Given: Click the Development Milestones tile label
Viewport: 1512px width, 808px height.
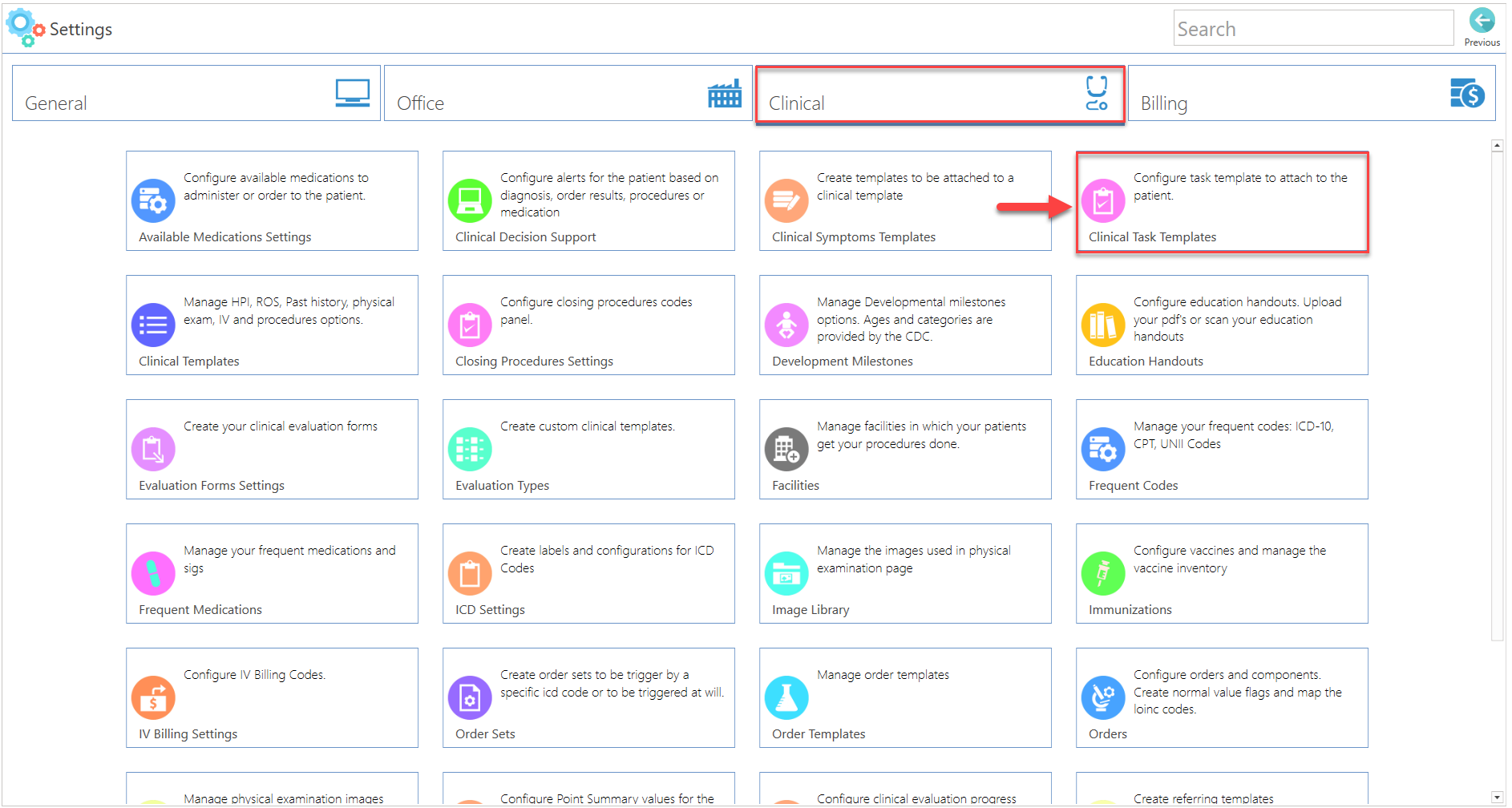Looking at the screenshot, I should click(843, 362).
